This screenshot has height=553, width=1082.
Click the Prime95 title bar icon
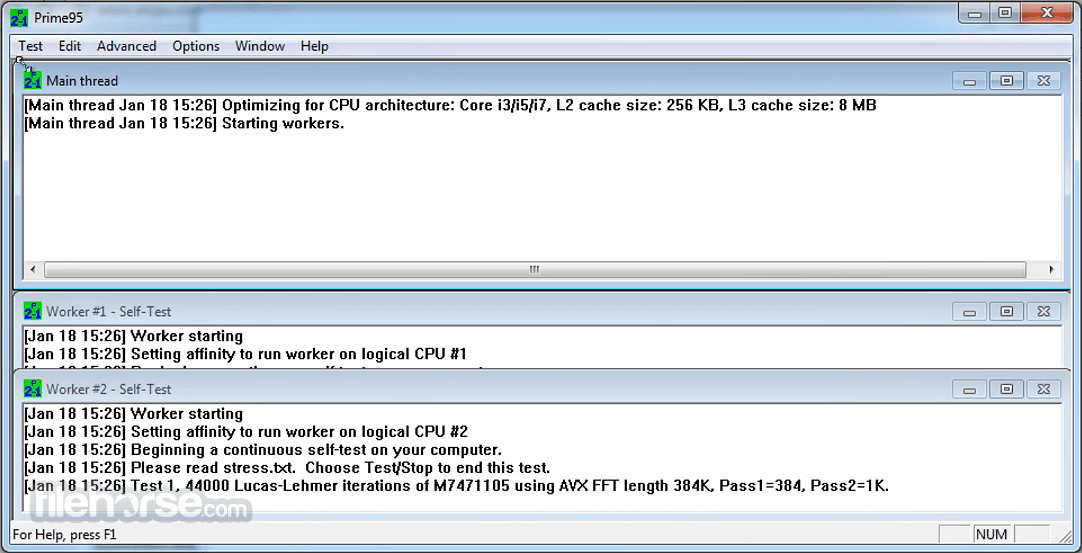point(19,18)
